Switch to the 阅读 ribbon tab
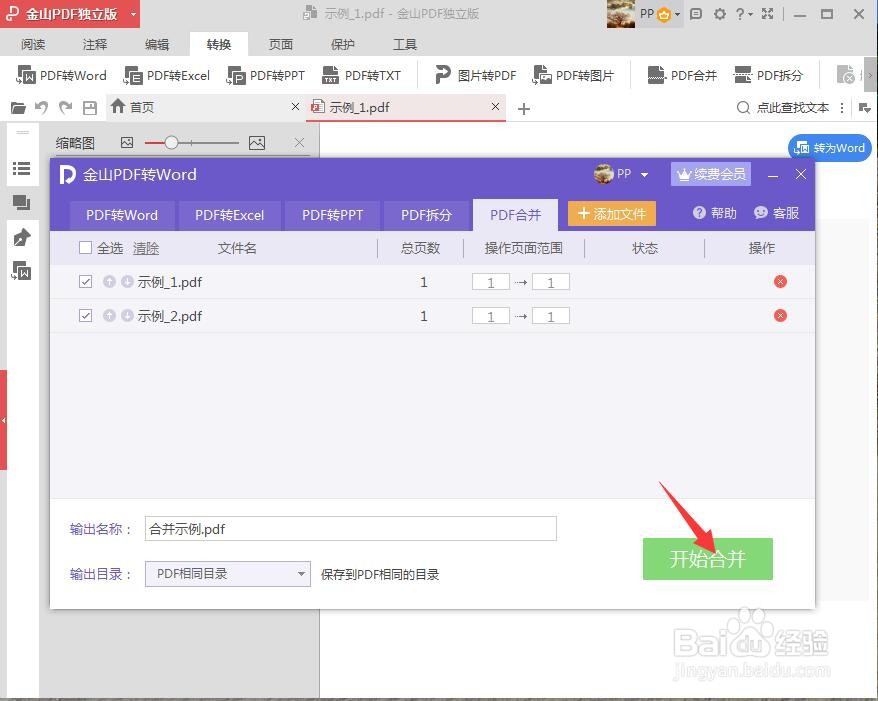The image size is (878, 701). point(33,44)
